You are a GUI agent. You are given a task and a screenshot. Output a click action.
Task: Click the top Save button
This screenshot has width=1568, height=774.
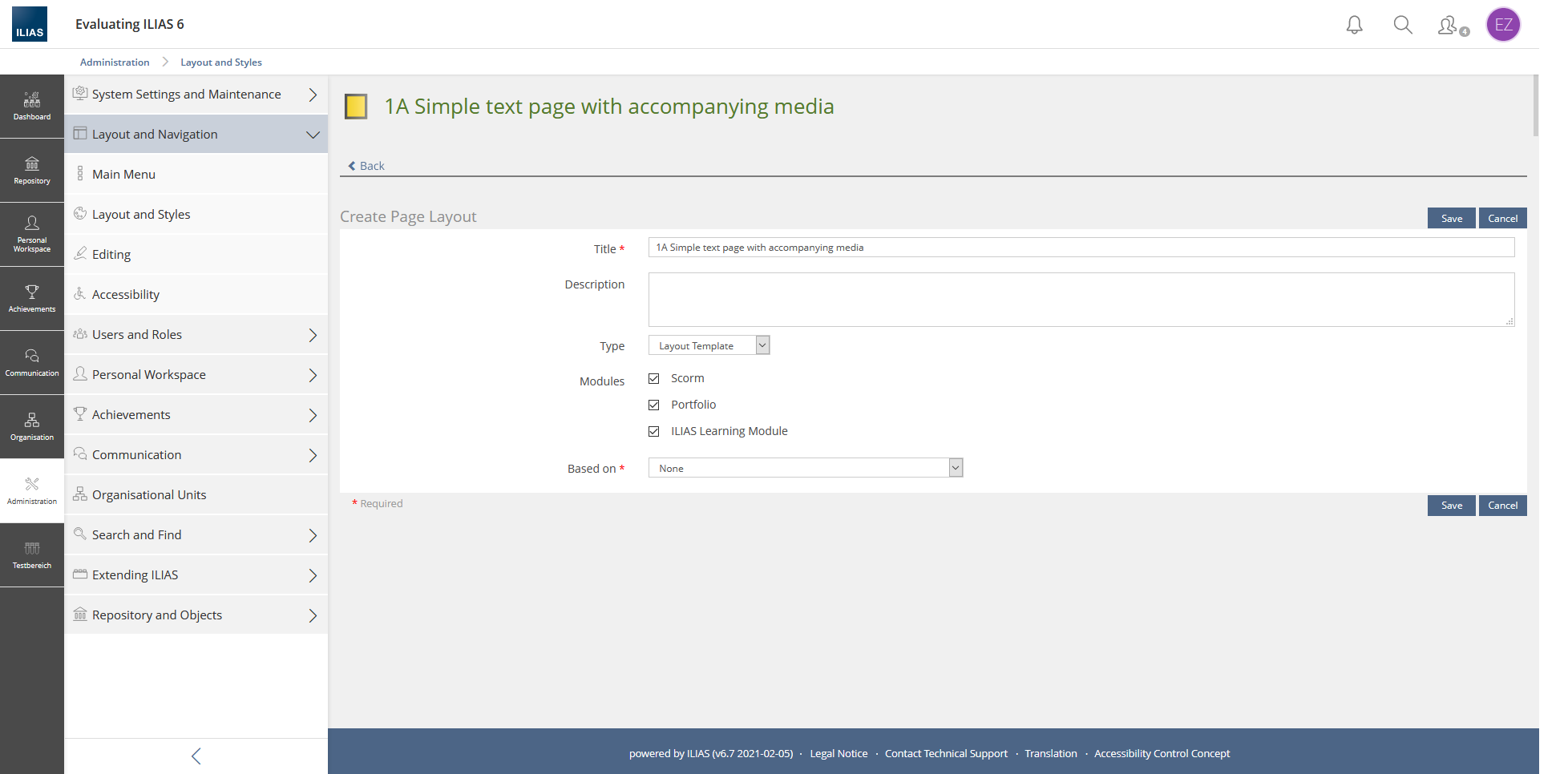(1451, 219)
